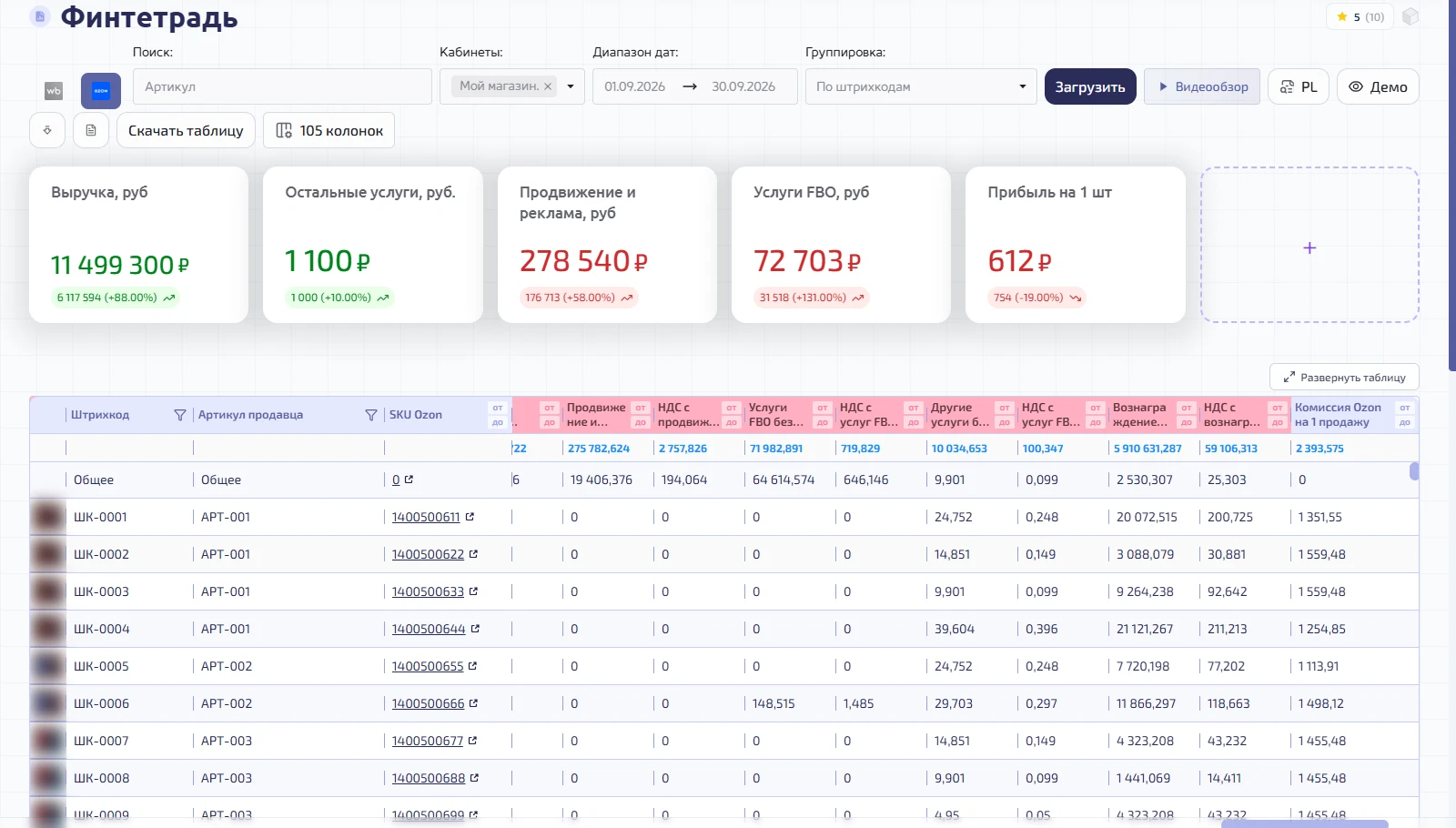Remove the Мой магазин chip with its X
The height and width of the screenshot is (828, 1456).
(548, 86)
